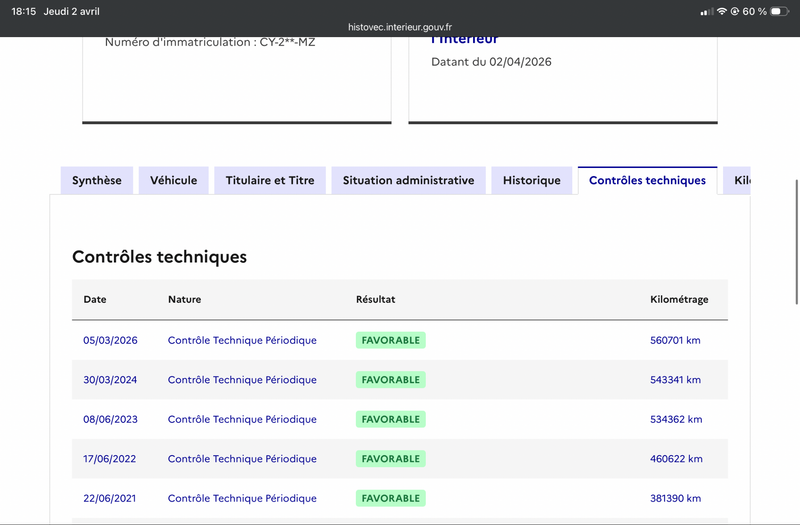Switch to the Véhicule tab
This screenshot has height=525, width=800.
pyautogui.click(x=173, y=180)
